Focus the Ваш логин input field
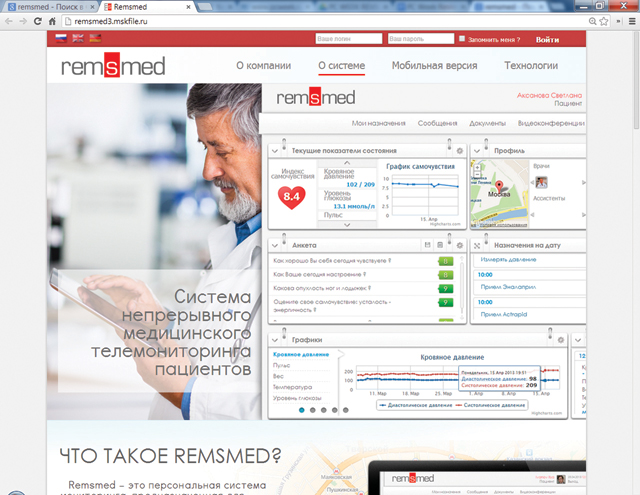The image size is (640, 495). coord(349,39)
